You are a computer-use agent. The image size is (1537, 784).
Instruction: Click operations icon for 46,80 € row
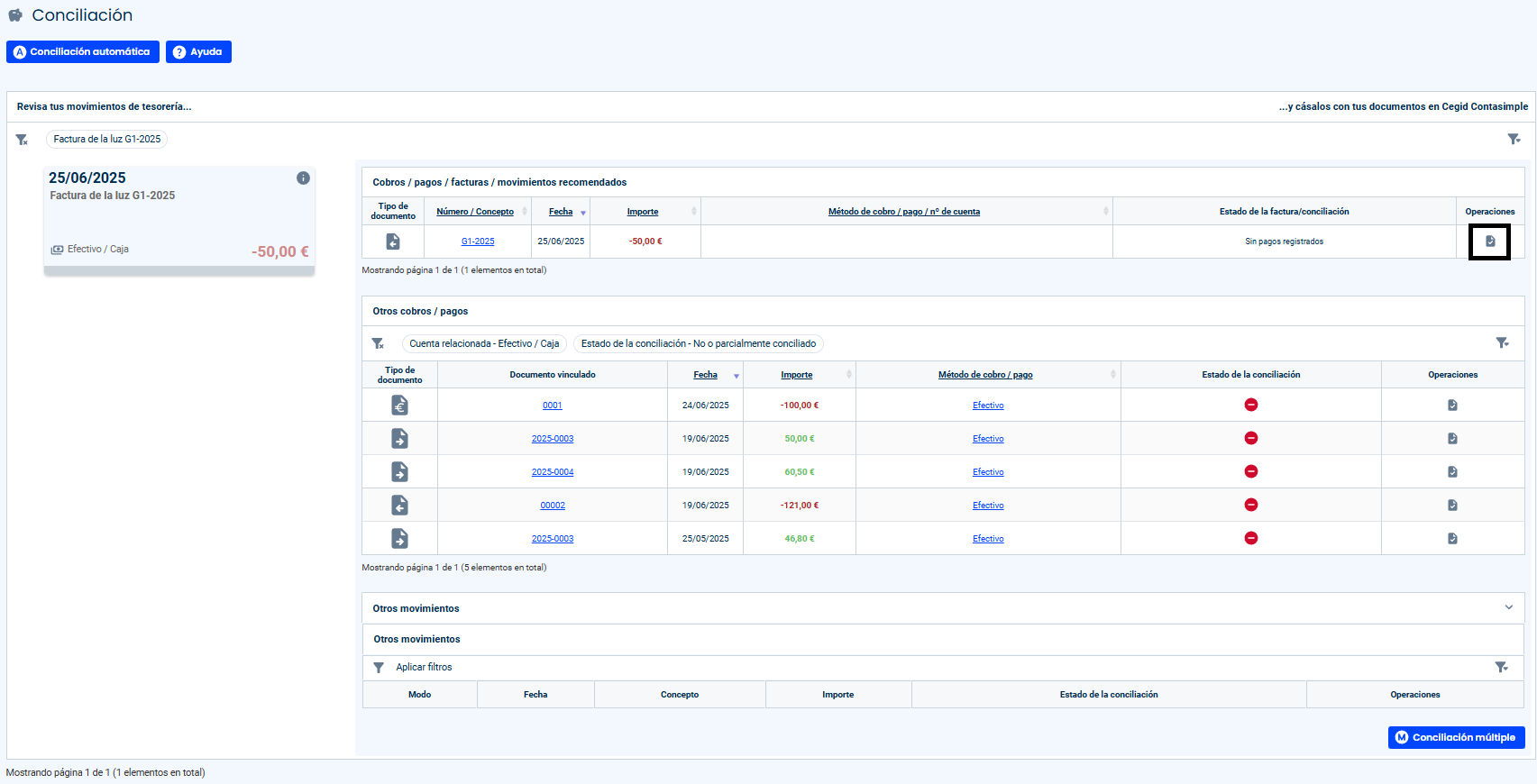pos(1452,539)
